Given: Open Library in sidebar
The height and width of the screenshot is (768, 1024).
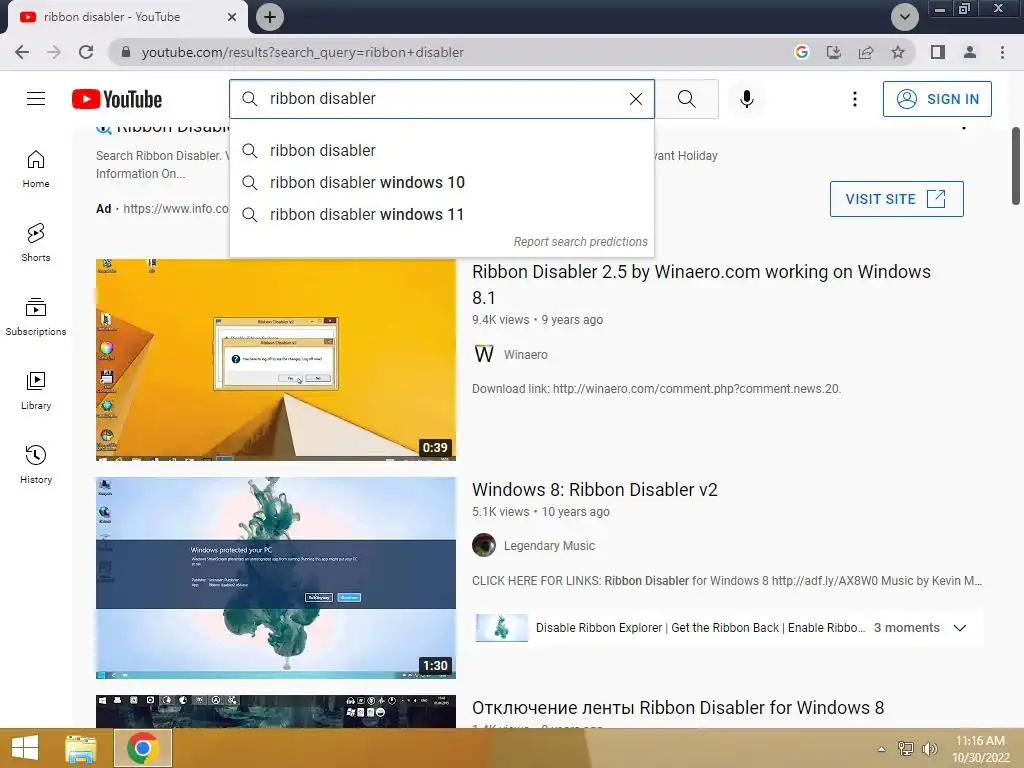Looking at the screenshot, I should point(36,391).
